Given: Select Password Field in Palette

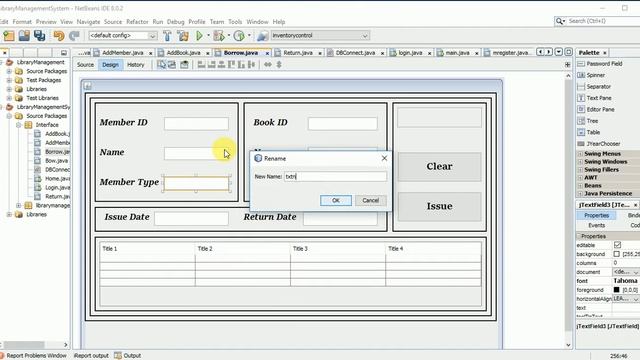Looking at the screenshot, I should click(604, 64).
